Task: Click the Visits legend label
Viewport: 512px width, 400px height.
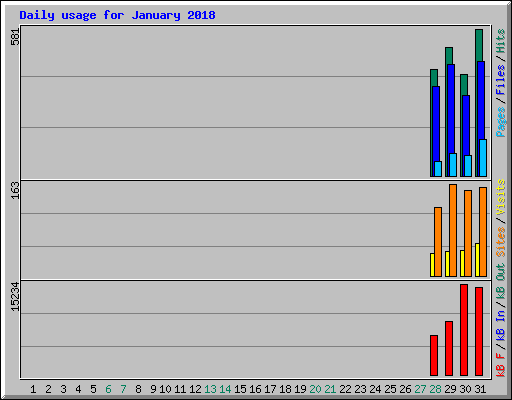Action: [x=501, y=197]
